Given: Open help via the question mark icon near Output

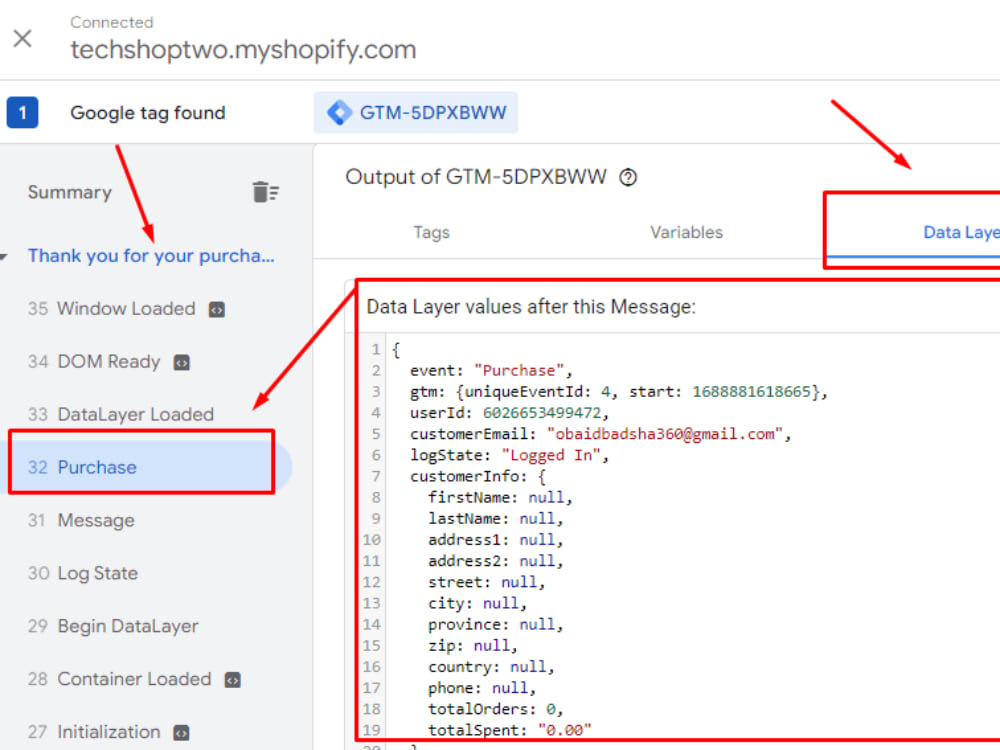Looking at the screenshot, I should (x=628, y=178).
